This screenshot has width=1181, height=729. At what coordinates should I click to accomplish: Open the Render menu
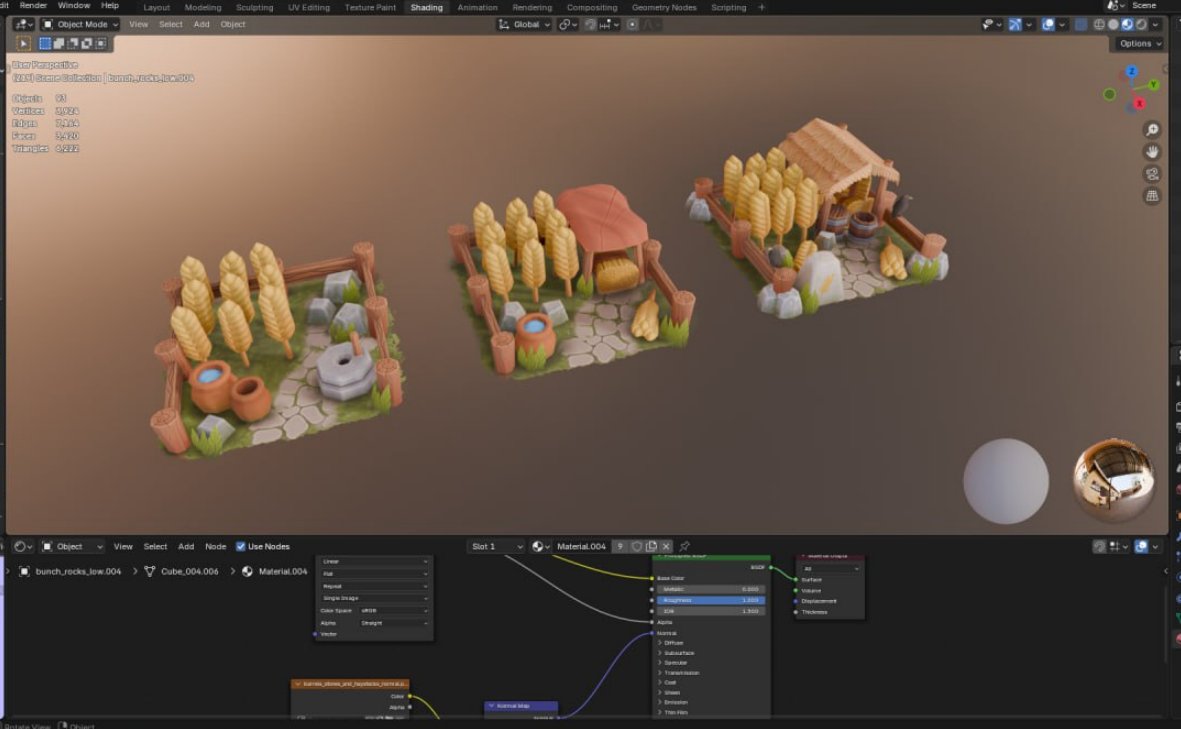pyautogui.click(x=33, y=6)
